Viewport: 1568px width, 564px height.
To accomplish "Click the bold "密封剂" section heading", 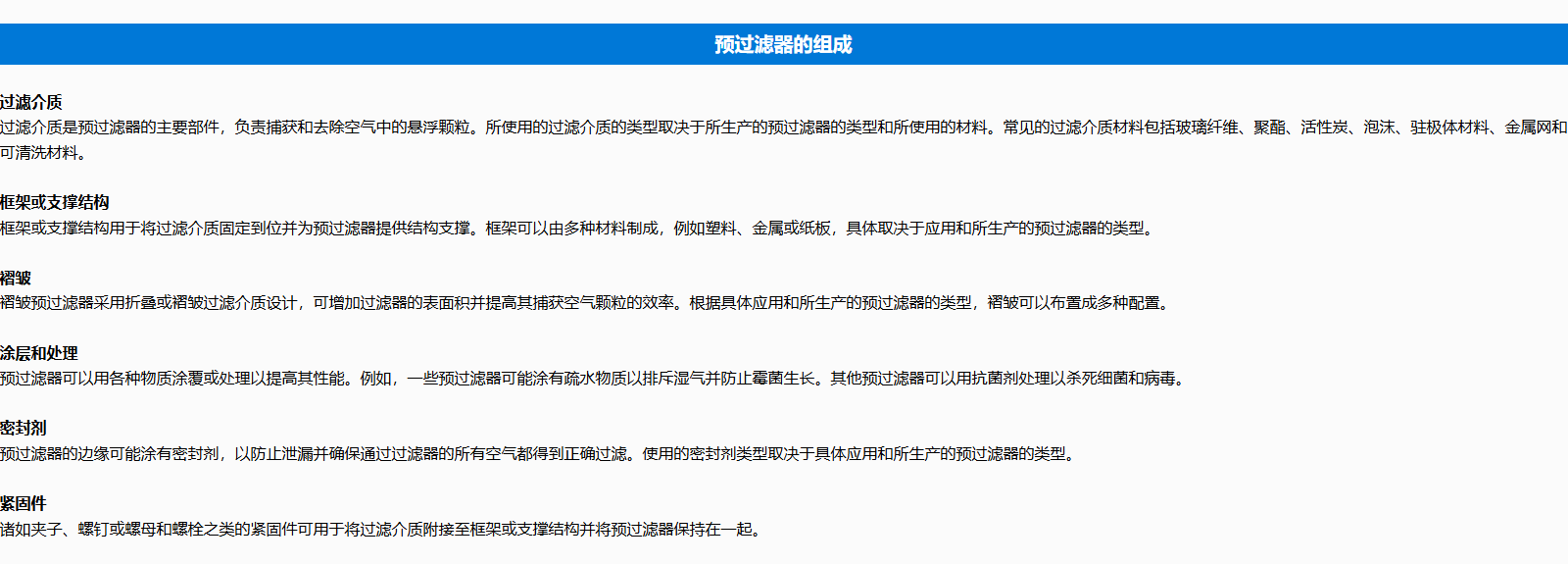I will click(24, 428).
